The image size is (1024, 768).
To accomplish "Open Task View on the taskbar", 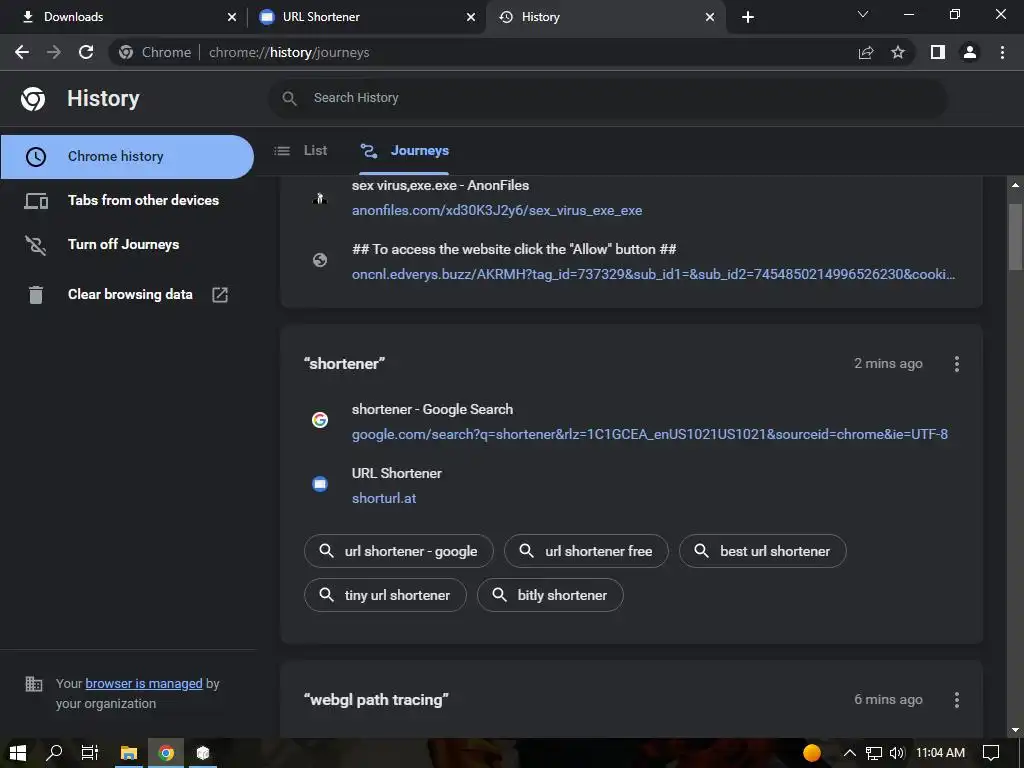I will [x=89, y=753].
